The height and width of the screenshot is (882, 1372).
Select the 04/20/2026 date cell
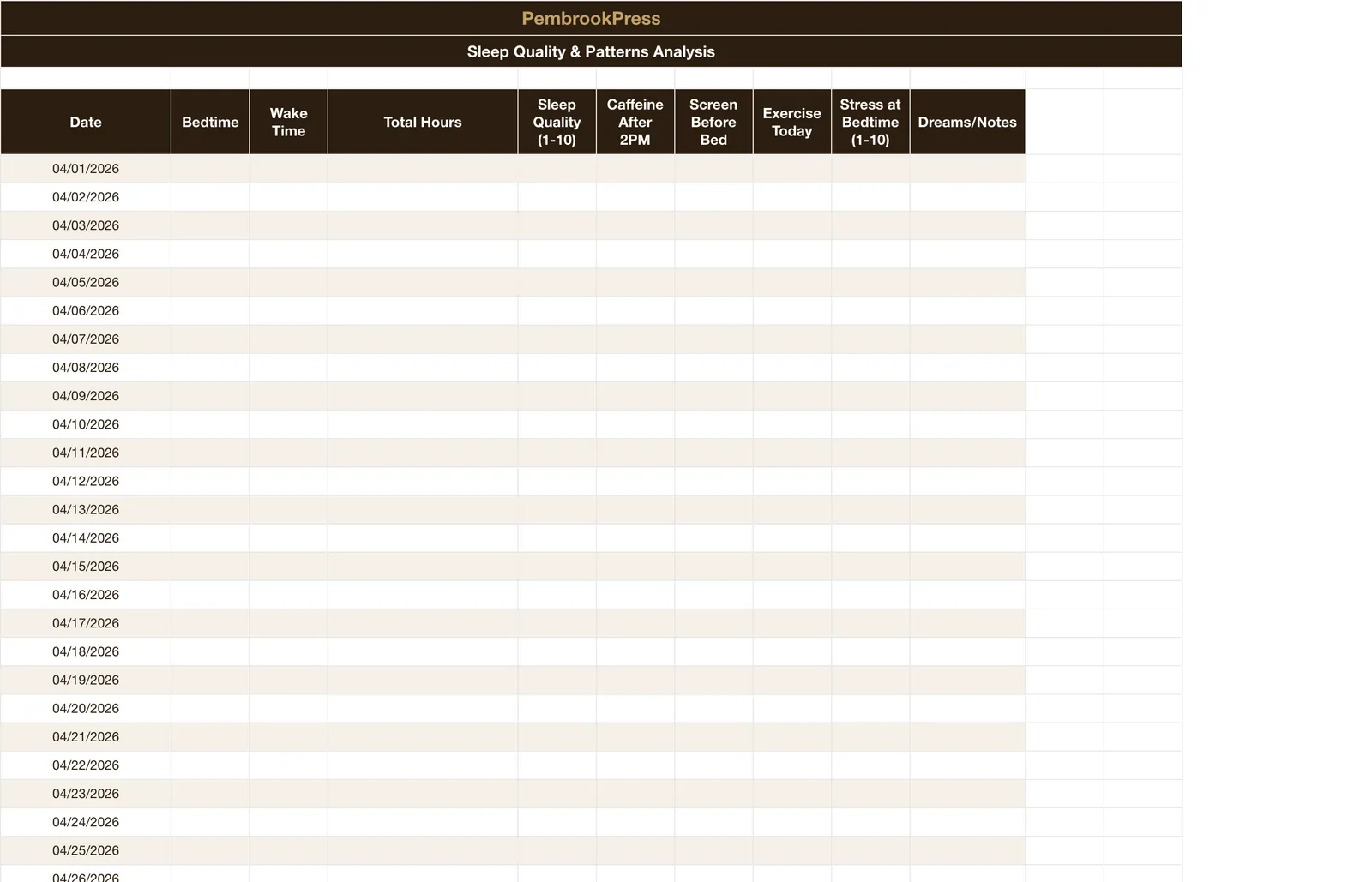tap(86, 708)
